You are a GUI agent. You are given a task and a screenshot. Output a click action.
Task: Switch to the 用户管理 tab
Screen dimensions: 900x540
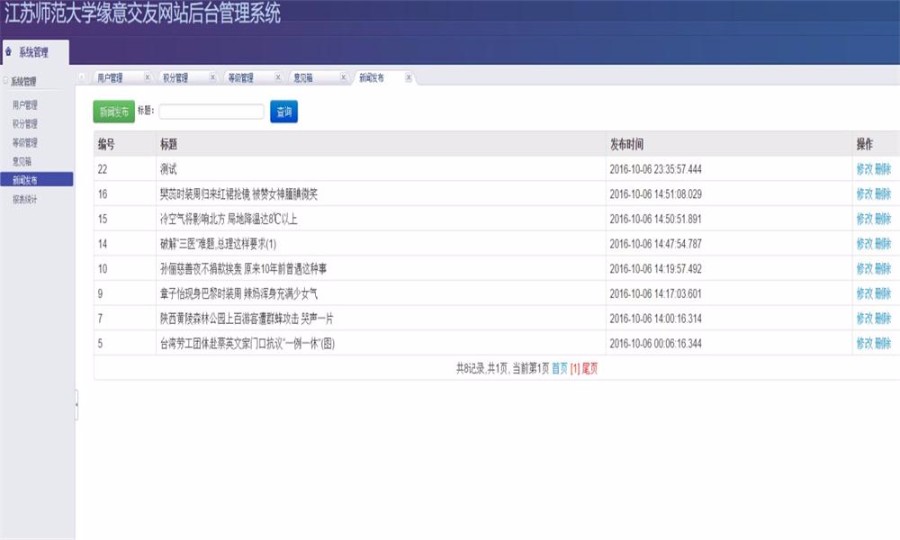(x=110, y=77)
